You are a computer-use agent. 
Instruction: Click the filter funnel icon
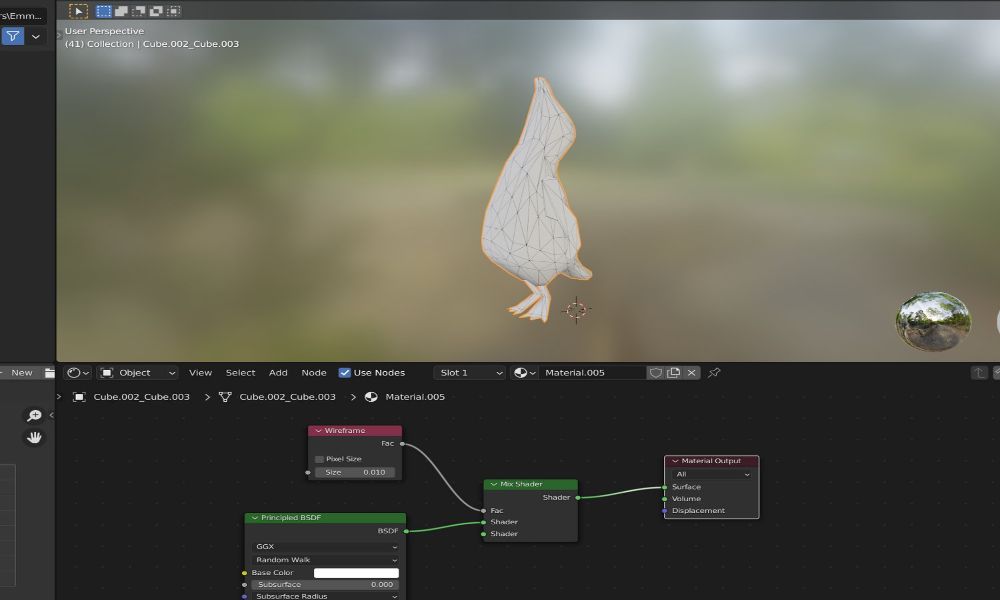point(12,36)
